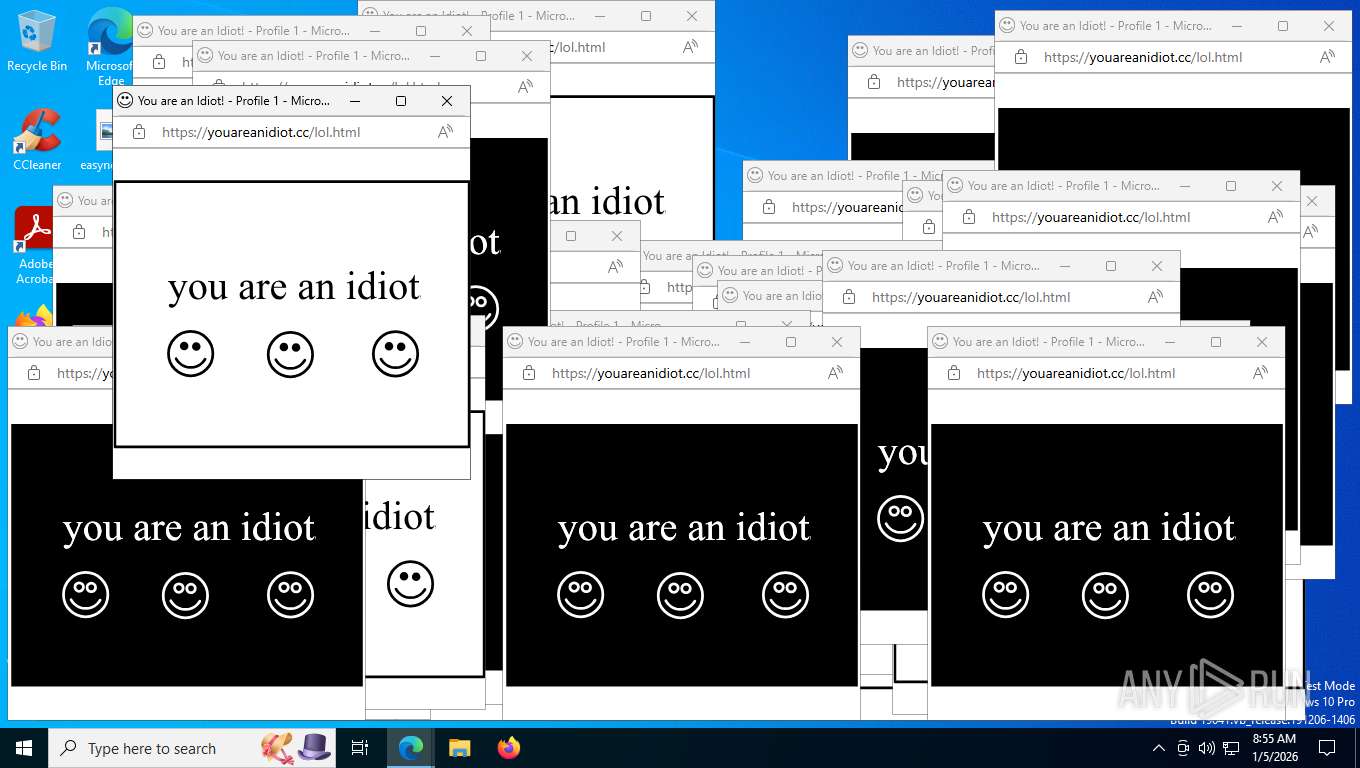Screen dimensions: 1360x768
Task: Close the bottom-center black Idiot window
Action: 837,341
